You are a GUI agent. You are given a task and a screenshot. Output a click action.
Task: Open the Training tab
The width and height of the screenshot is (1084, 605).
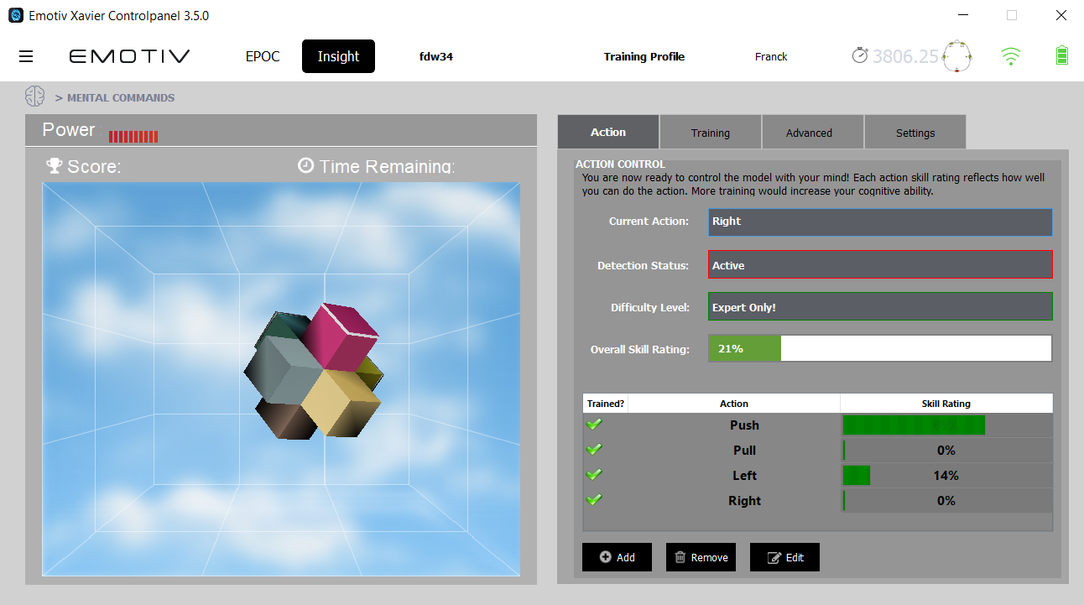(x=710, y=132)
